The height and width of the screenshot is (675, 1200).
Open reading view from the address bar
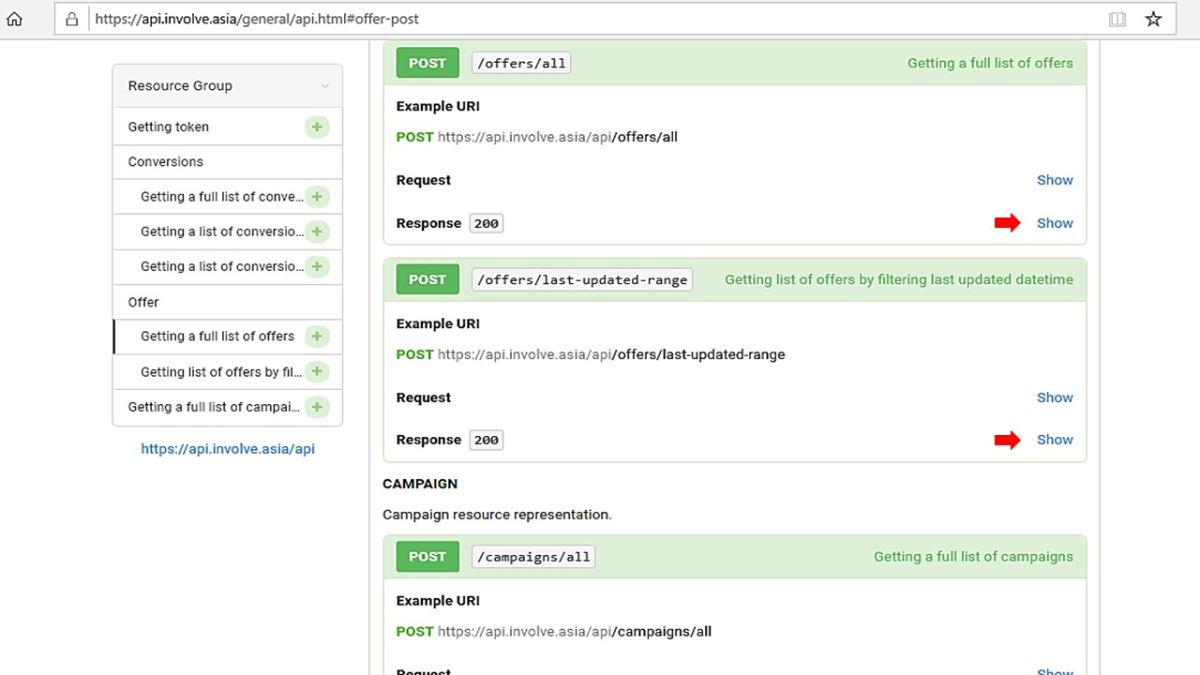click(x=1117, y=19)
